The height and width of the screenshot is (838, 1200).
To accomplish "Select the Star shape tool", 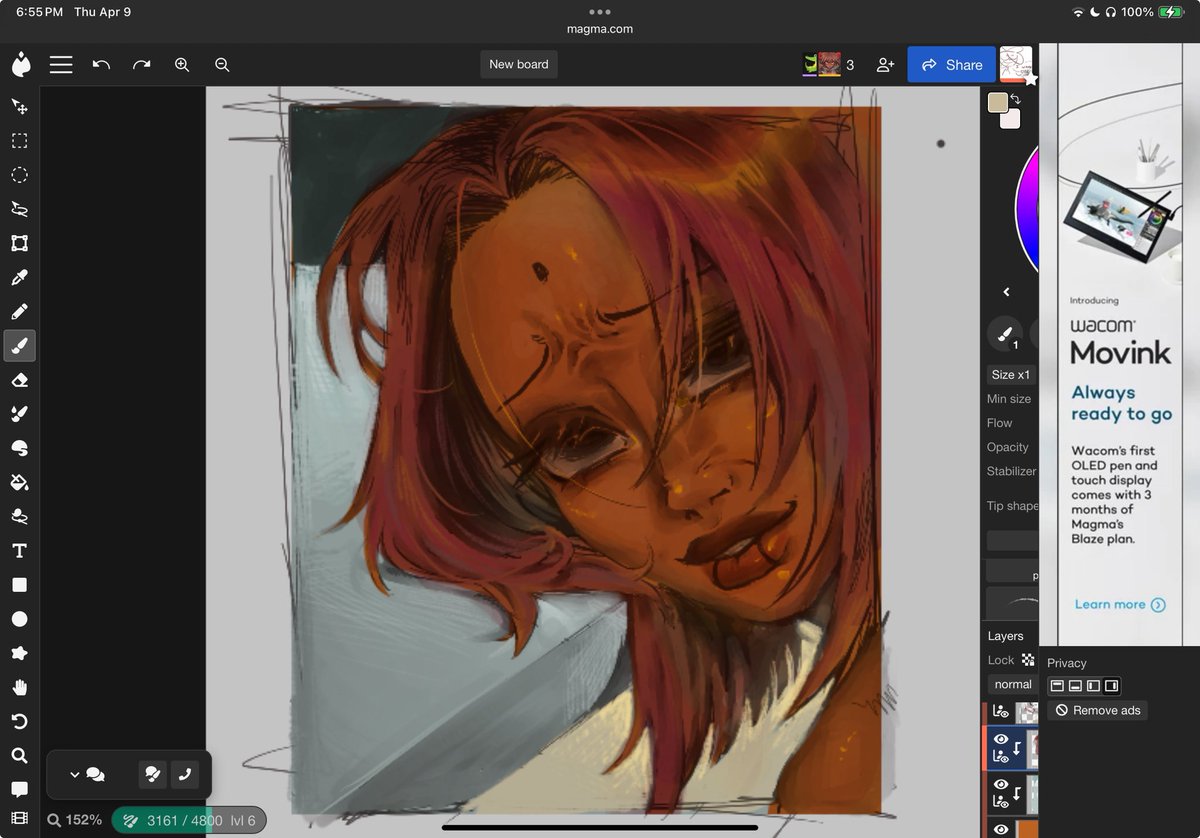I will tap(19, 653).
